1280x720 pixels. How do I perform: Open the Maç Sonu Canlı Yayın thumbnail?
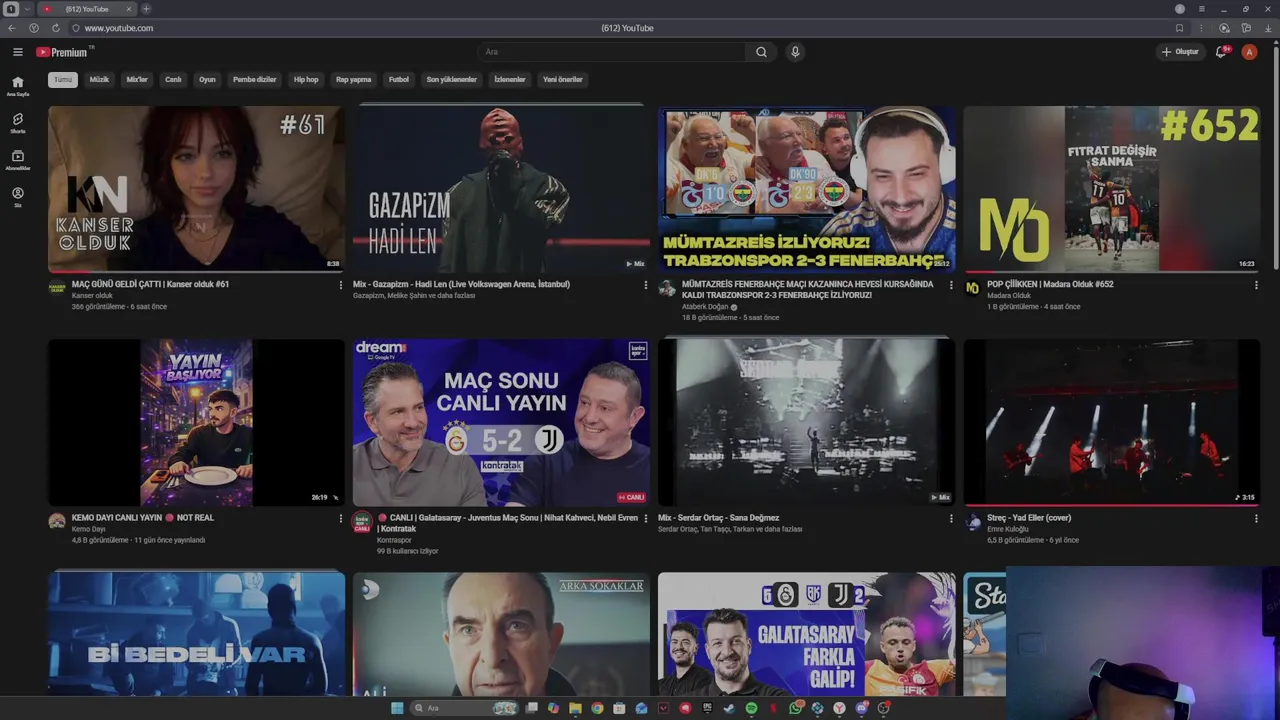tap(501, 422)
